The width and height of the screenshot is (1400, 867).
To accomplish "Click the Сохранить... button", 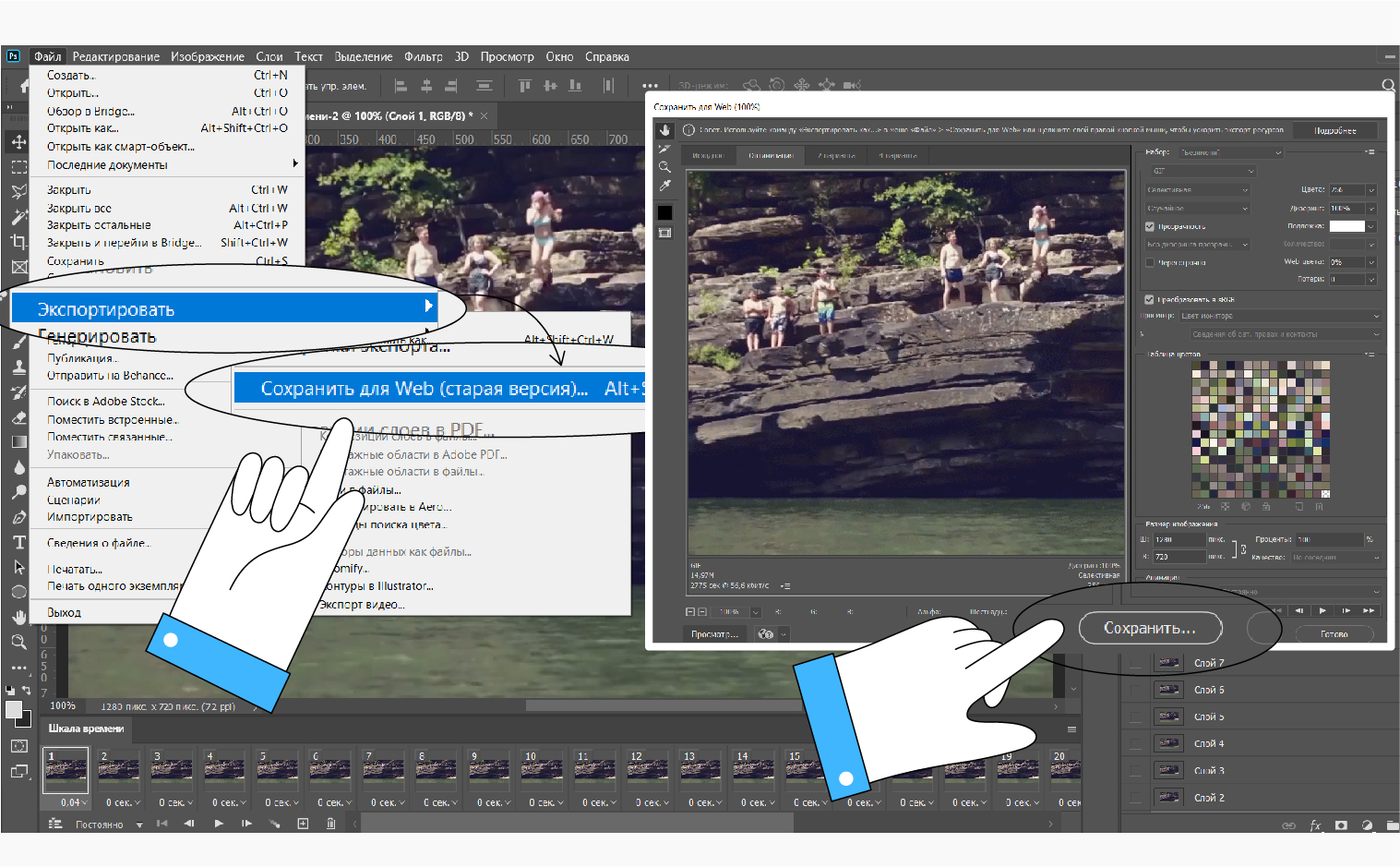I will 1150,628.
